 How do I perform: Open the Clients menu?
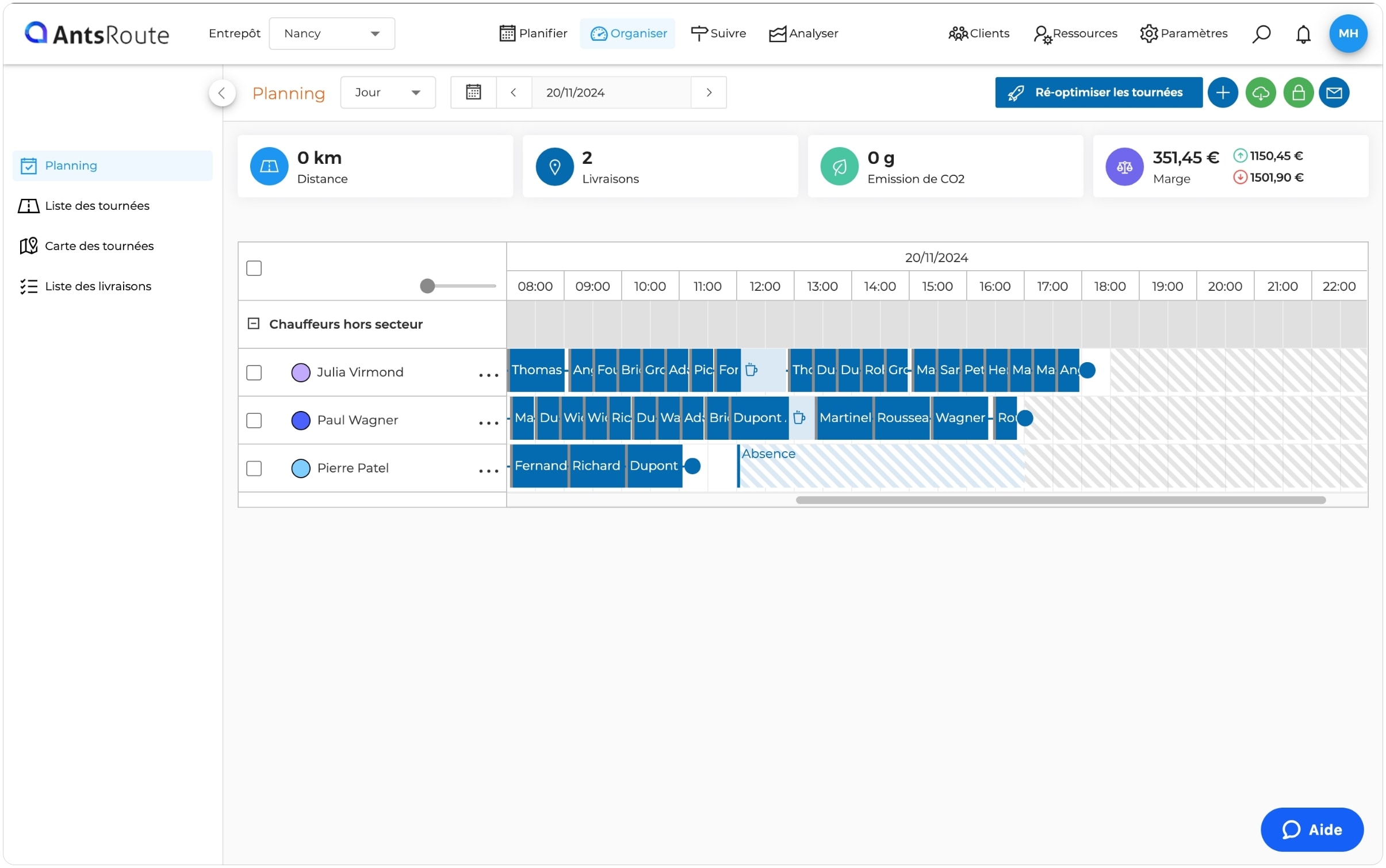point(979,33)
